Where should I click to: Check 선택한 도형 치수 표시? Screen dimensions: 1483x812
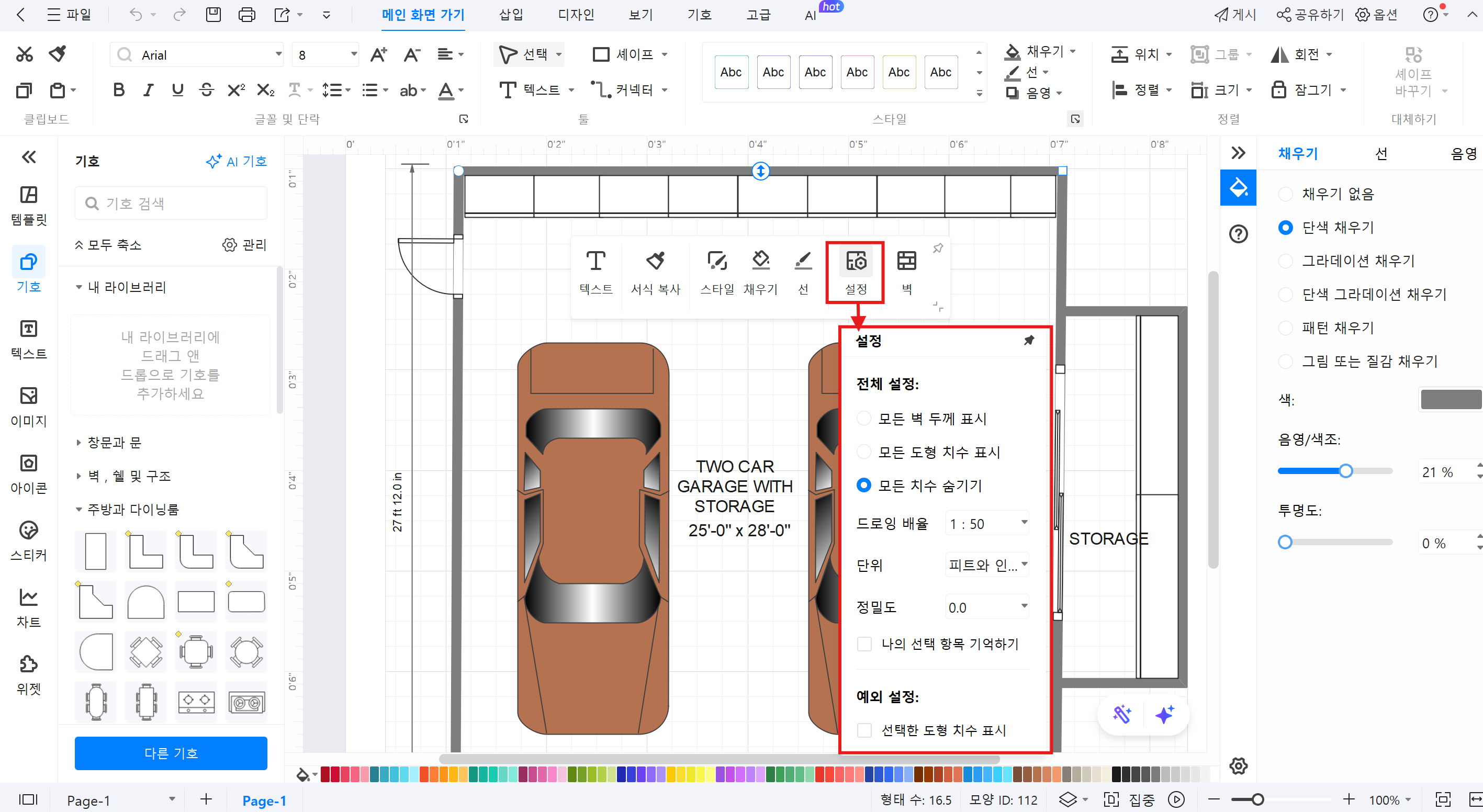pos(864,730)
